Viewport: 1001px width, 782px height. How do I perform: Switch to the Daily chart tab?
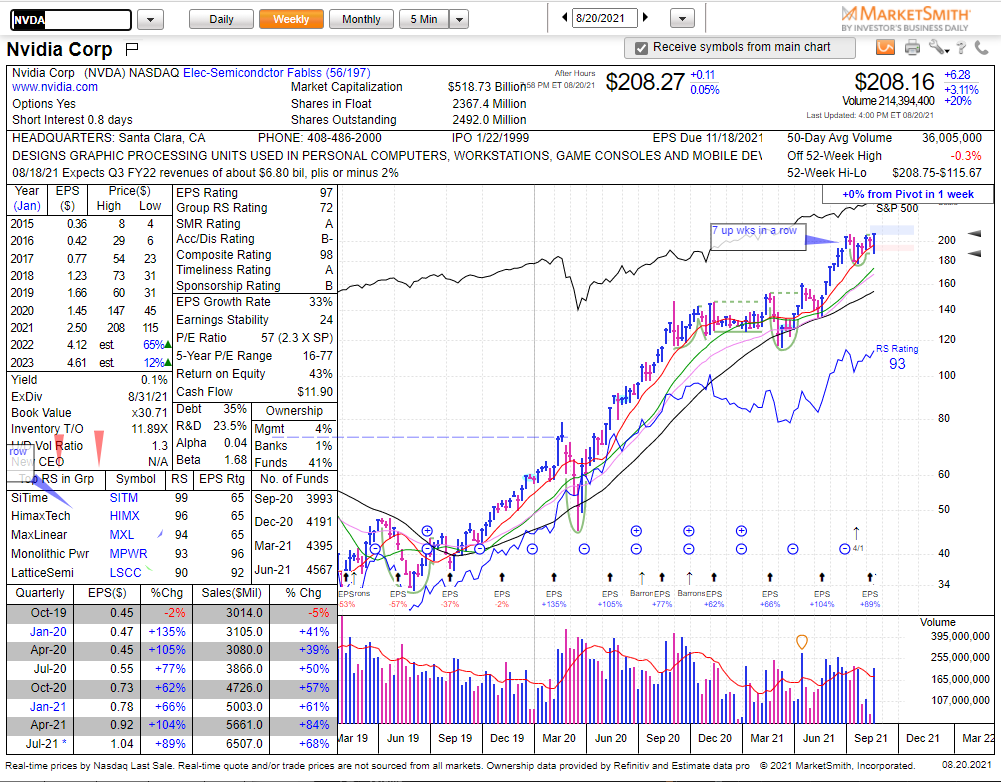221,18
